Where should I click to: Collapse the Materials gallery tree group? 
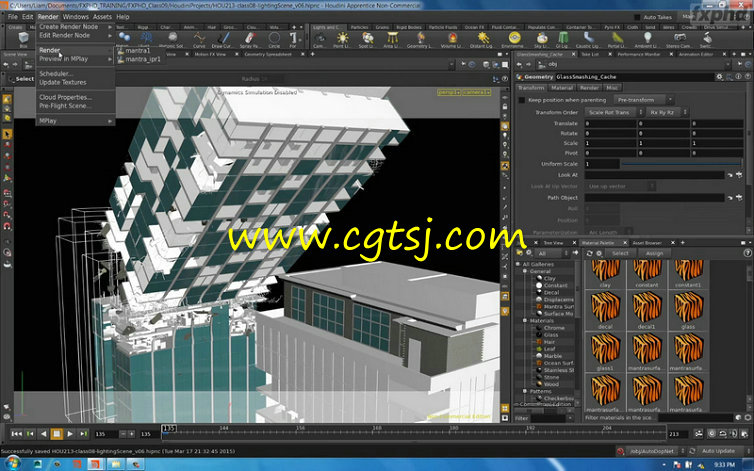point(525,320)
